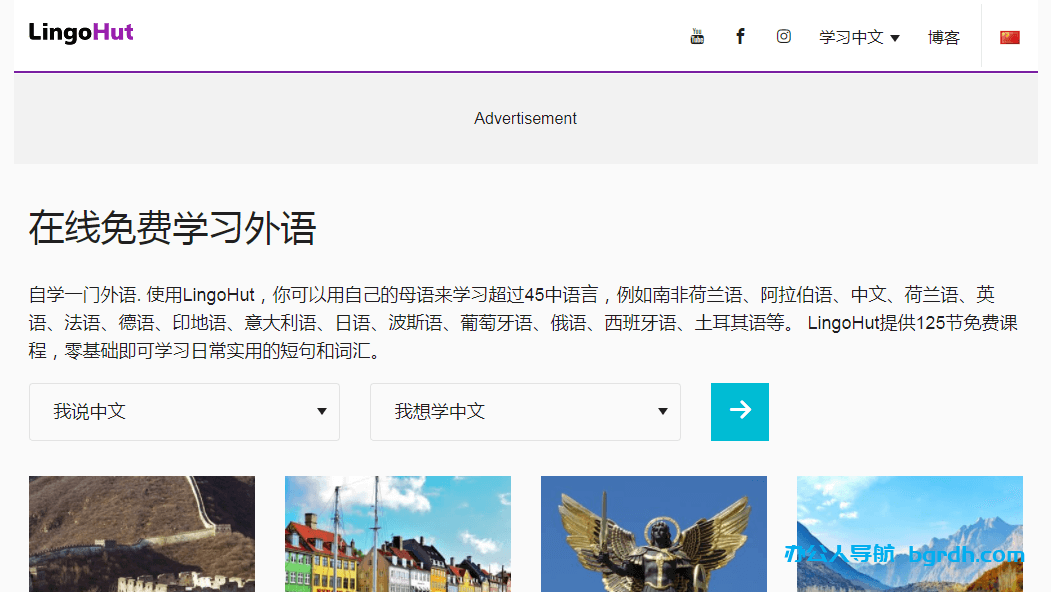Go to the 博客 blog page
1051x592 pixels.
coord(943,37)
